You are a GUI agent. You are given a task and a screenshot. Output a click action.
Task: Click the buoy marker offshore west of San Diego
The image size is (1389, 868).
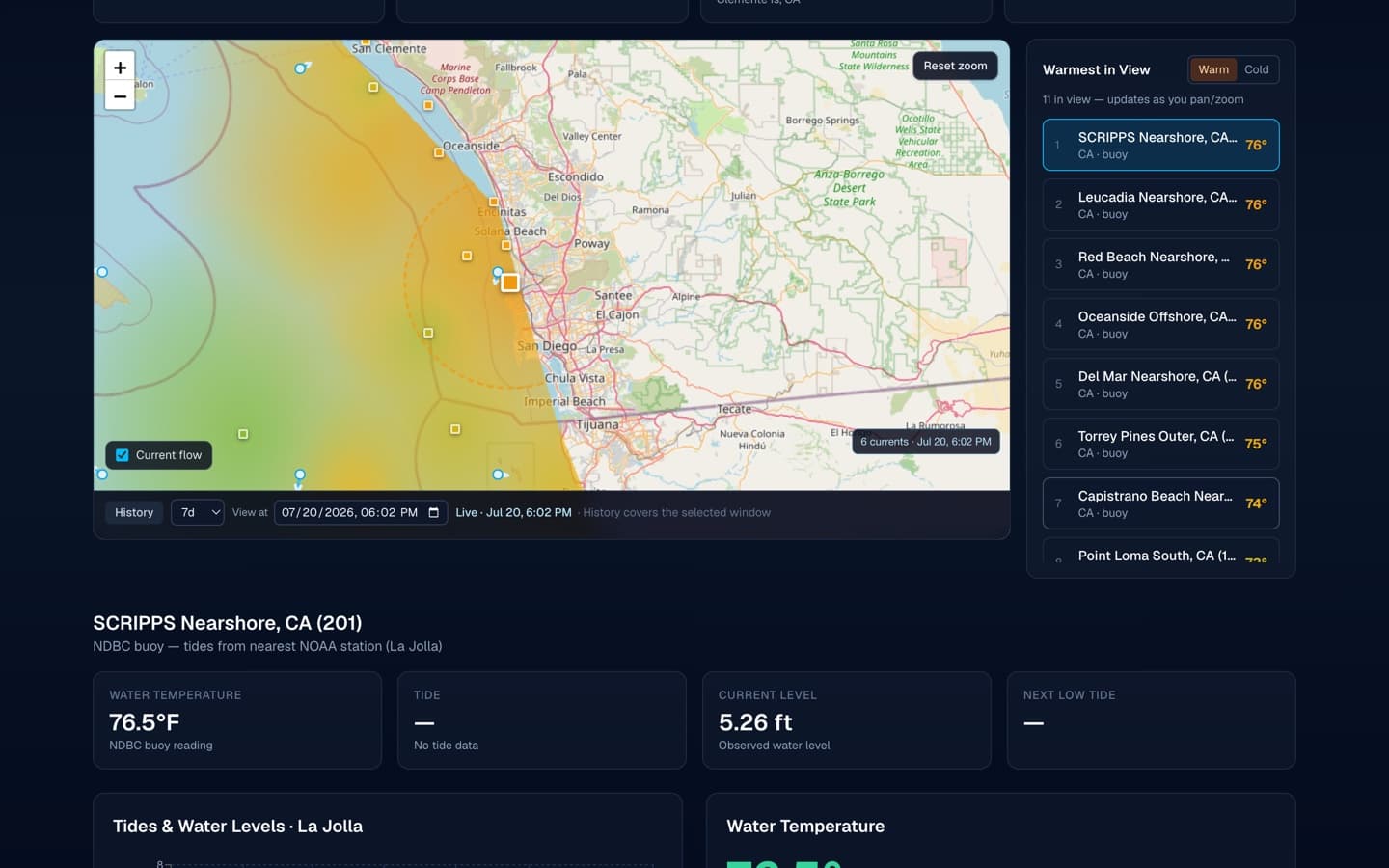(x=428, y=333)
